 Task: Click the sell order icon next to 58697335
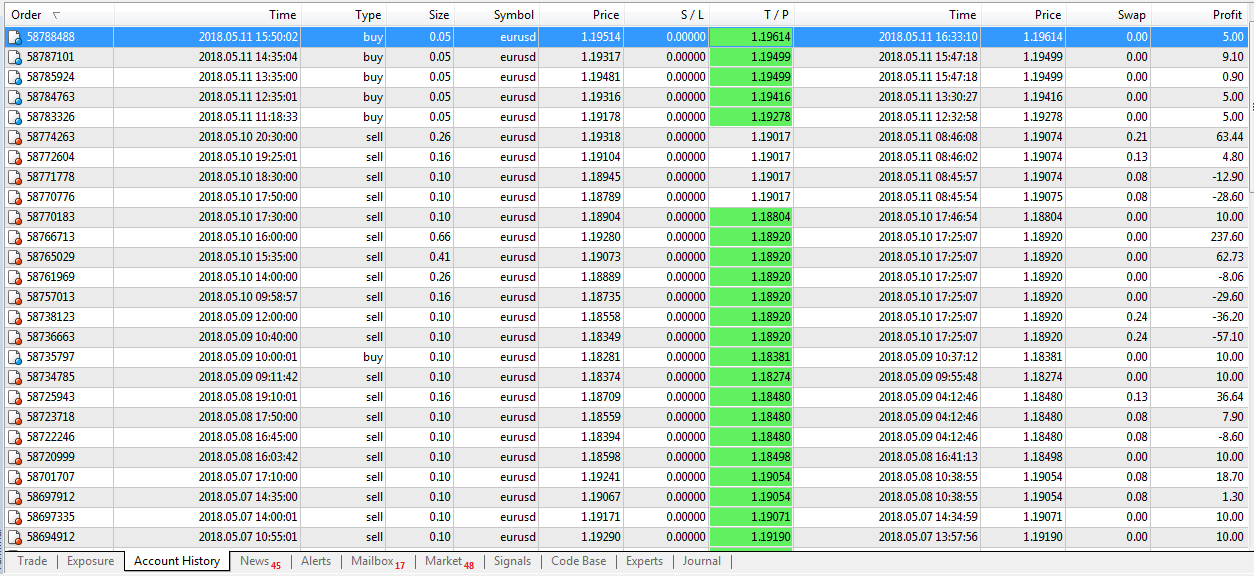(15, 517)
